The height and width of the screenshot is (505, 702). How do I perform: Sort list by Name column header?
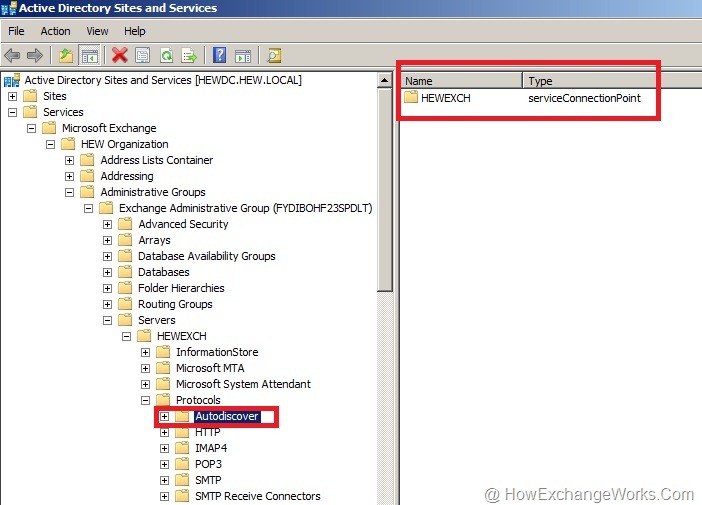(x=462, y=81)
